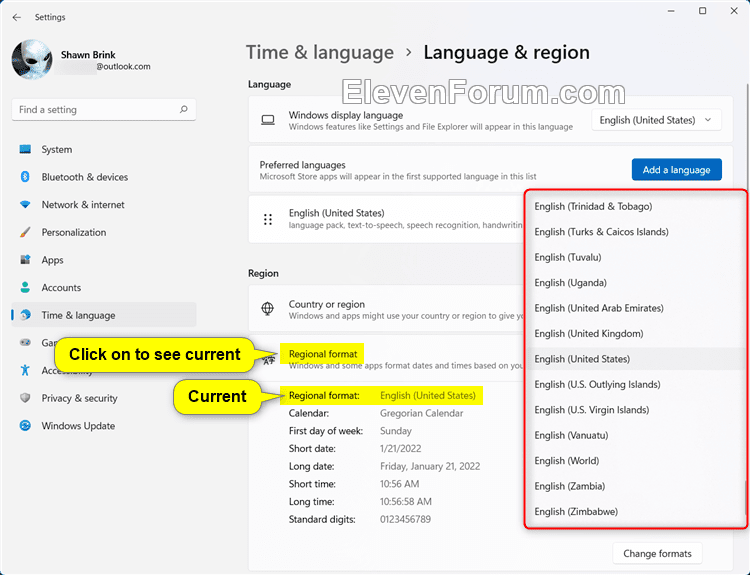The image size is (750, 575).
Task: Close the Settings window
Action: pos(734,11)
